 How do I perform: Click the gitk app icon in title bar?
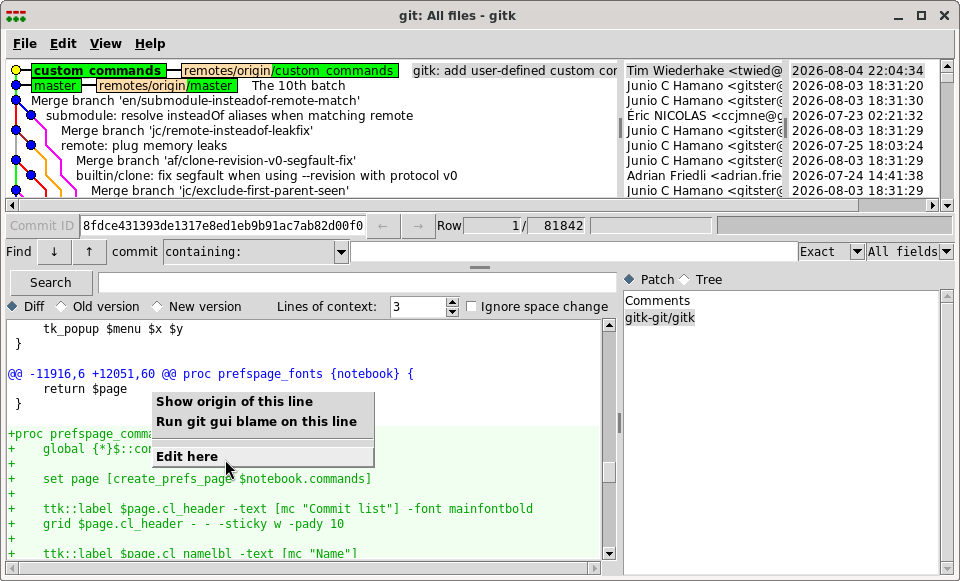point(16,16)
